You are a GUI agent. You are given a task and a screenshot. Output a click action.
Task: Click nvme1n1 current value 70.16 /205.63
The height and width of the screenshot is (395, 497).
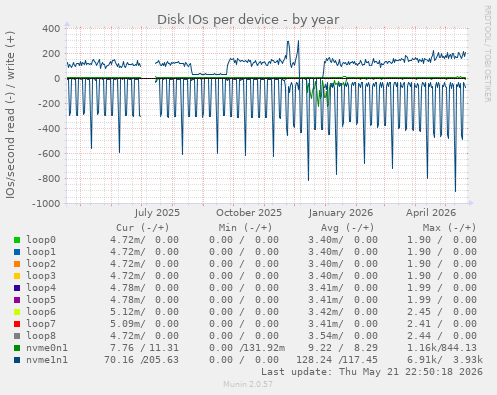(142, 360)
